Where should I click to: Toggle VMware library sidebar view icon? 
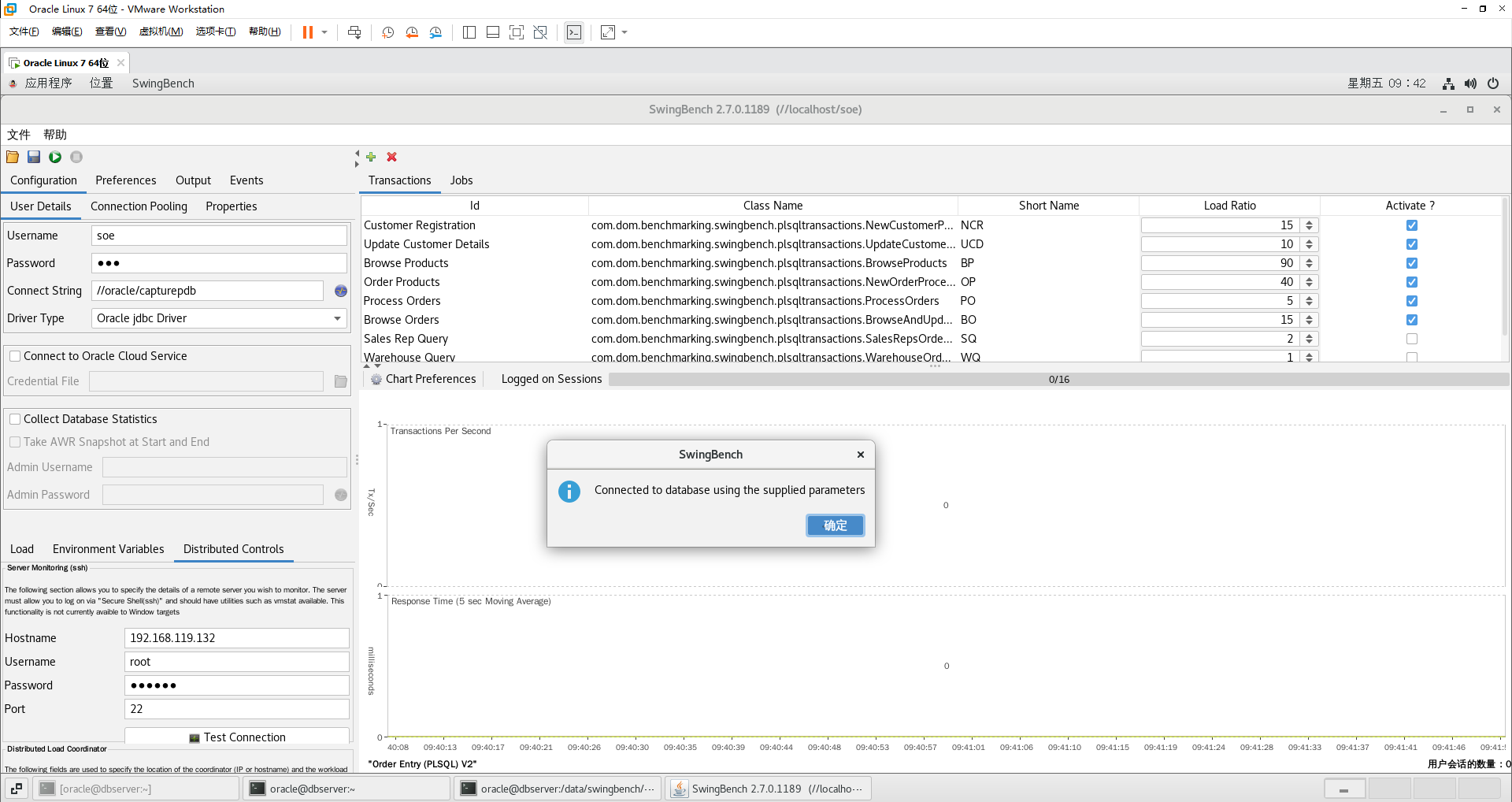(469, 32)
